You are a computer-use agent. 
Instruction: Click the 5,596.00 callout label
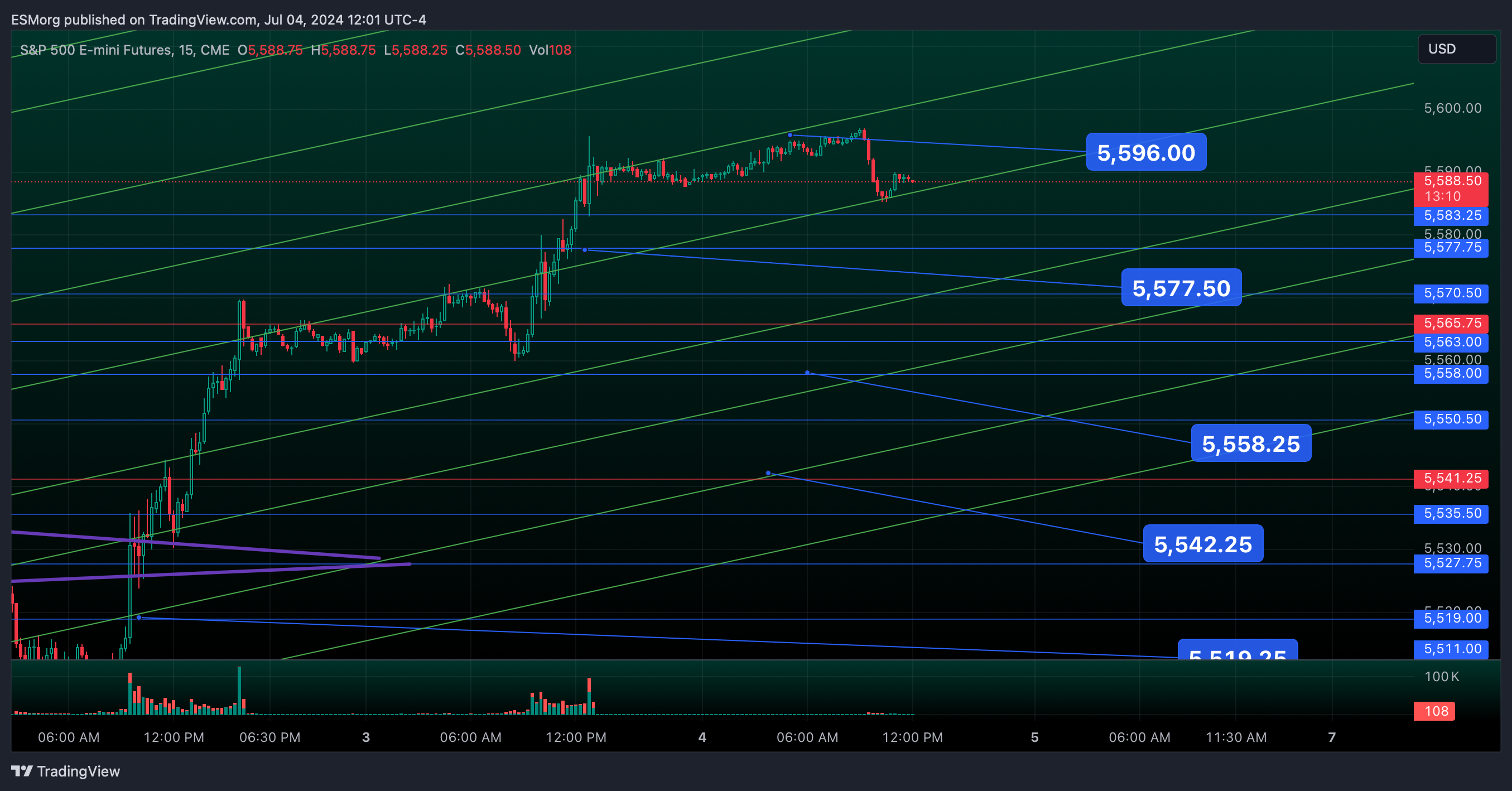tap(1146, 153)
